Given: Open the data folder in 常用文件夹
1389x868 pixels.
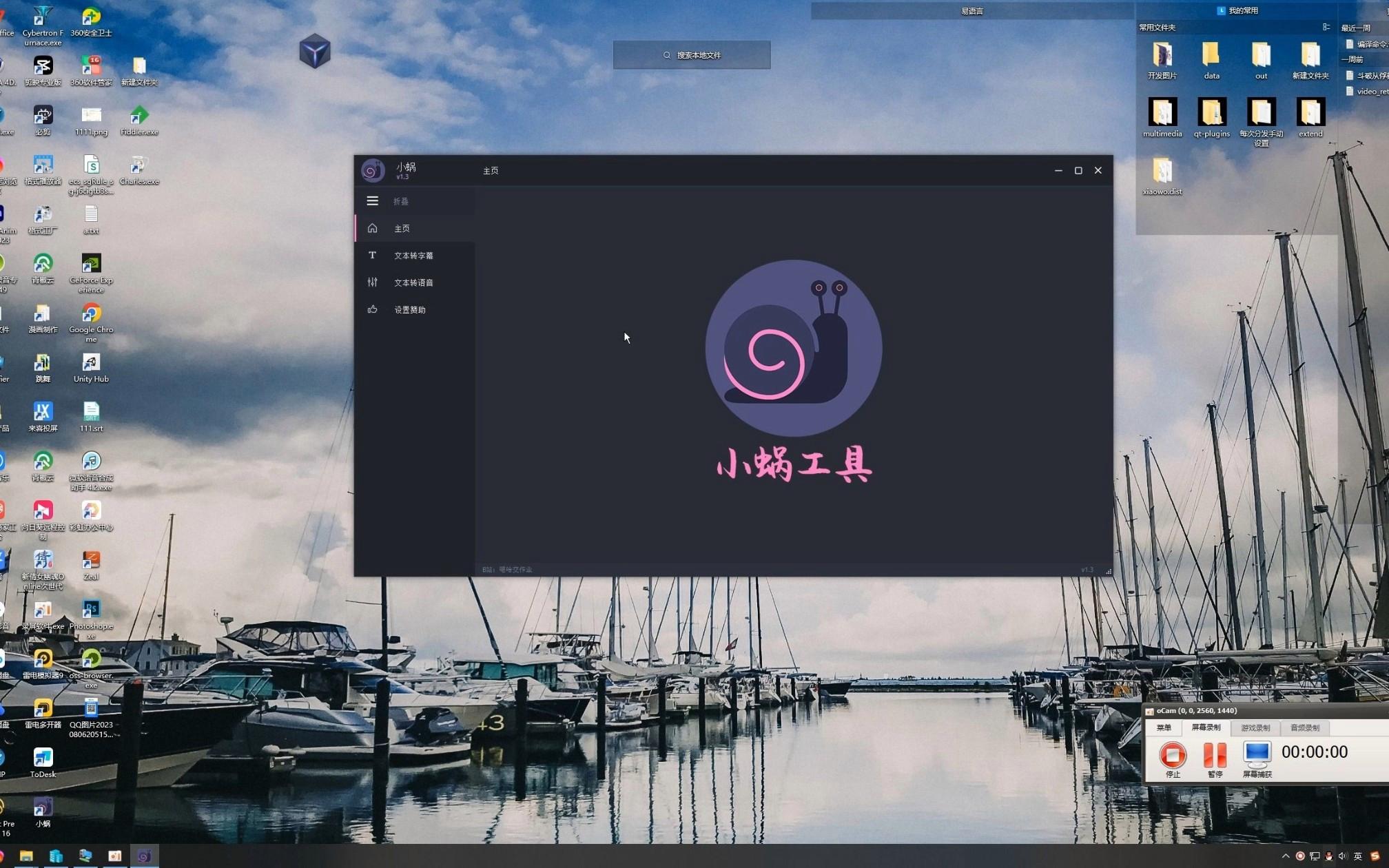Looking at the screenshot, I should coord(1211,61).
